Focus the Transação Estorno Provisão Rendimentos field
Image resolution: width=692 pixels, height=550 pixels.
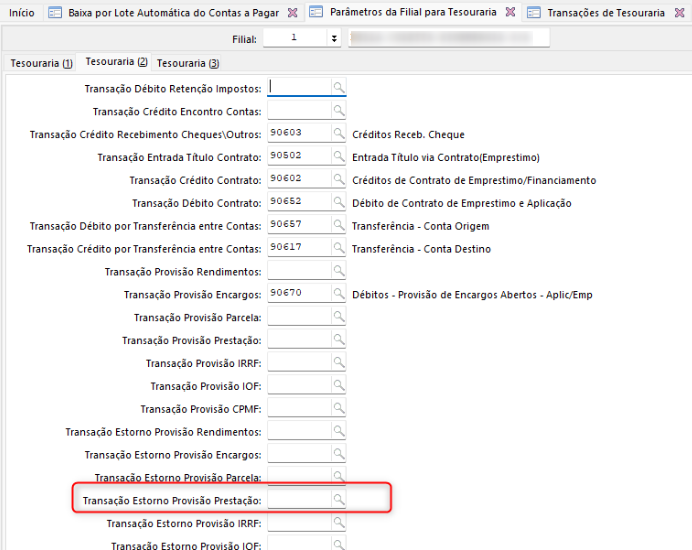[x=299, y=431]
